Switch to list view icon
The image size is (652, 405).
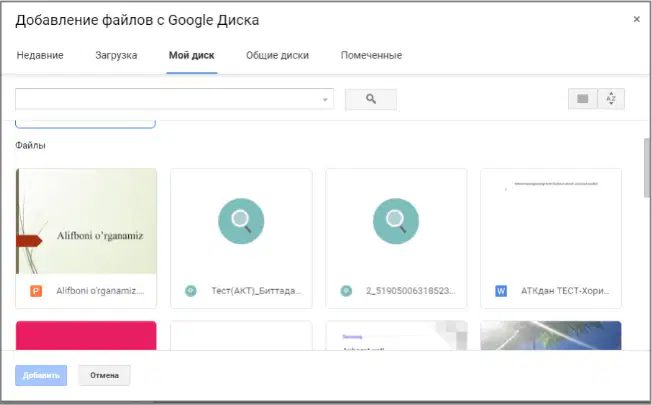[583, 99]
